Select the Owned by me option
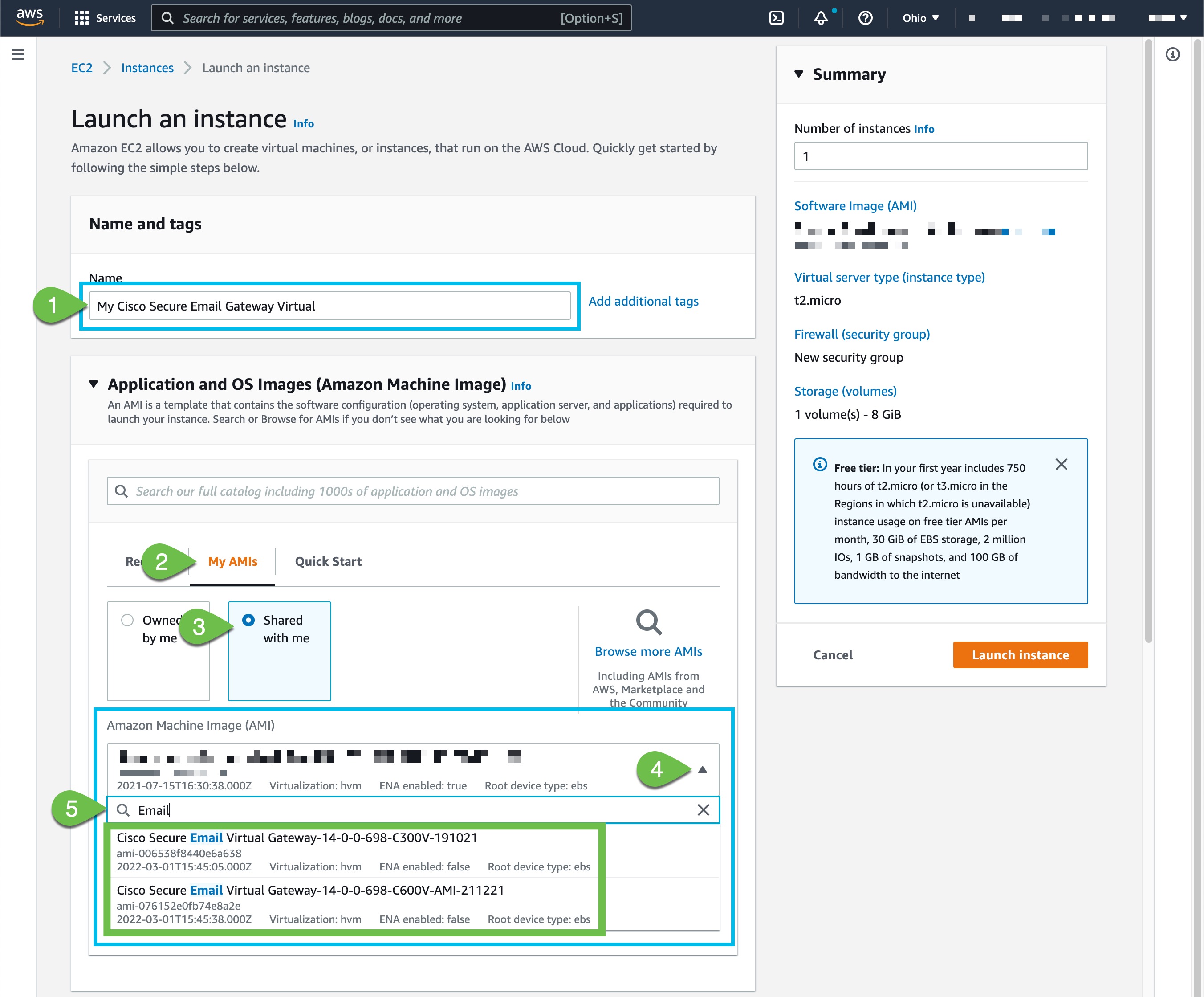 [x=127, y=620]
